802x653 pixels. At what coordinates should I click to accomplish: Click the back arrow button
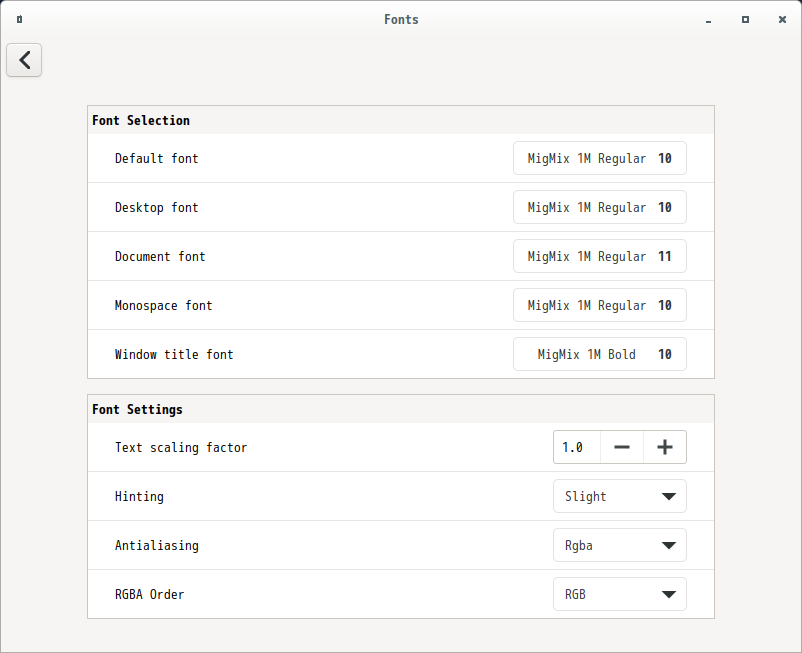[24, 60]
